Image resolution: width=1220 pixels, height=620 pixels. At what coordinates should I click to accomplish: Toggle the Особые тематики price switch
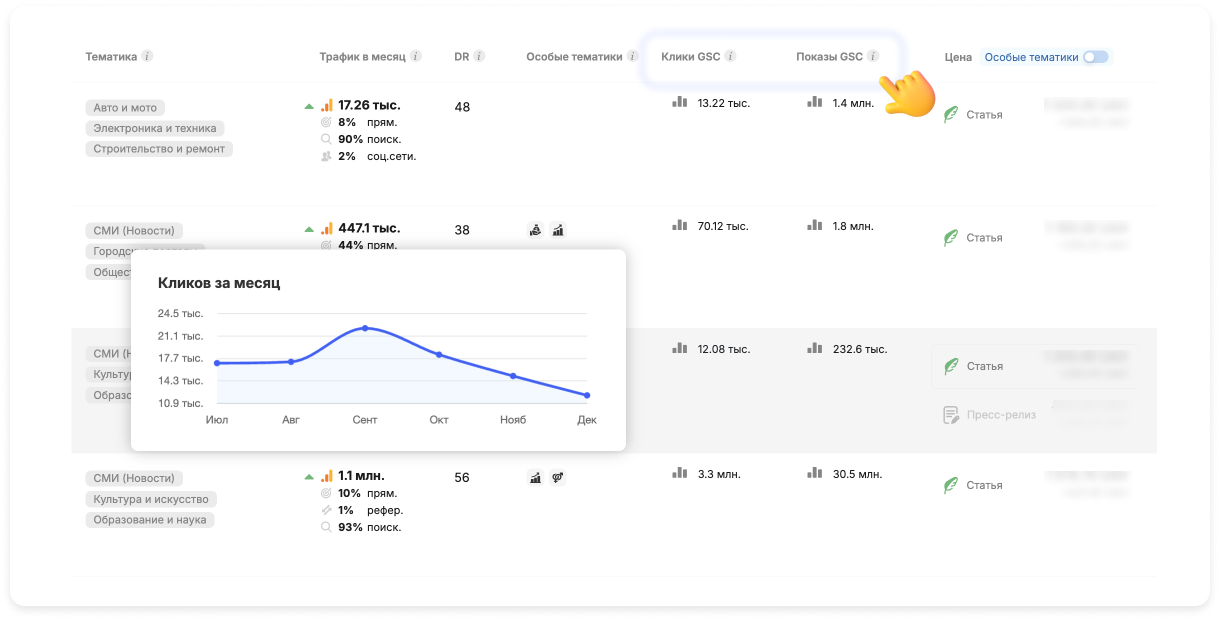tap(1095, 57)
